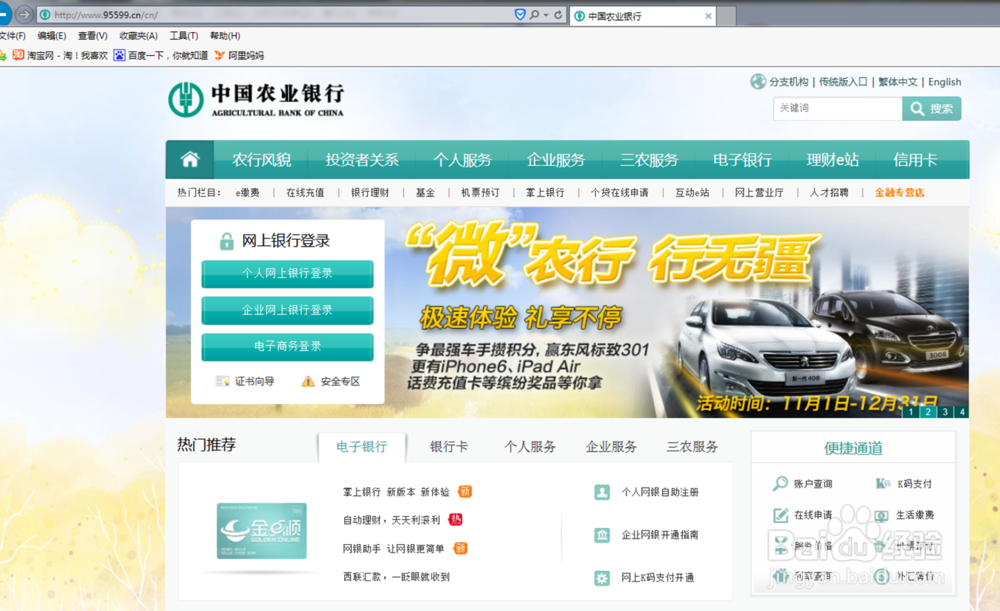1000x611 pixels.
Task: Click the 企业网银开通指南 bank icon
Action: (x=602, y=535)
